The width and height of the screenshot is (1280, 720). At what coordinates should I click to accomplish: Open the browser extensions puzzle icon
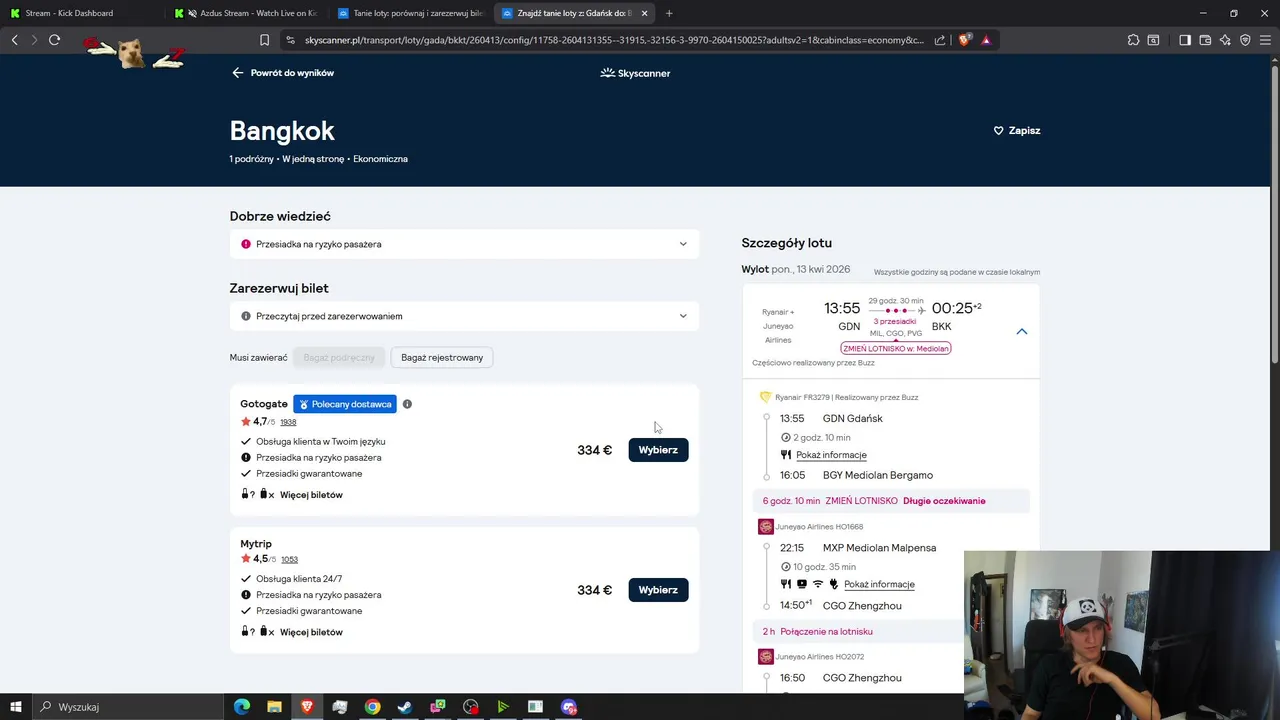(x=1133, y=40)
